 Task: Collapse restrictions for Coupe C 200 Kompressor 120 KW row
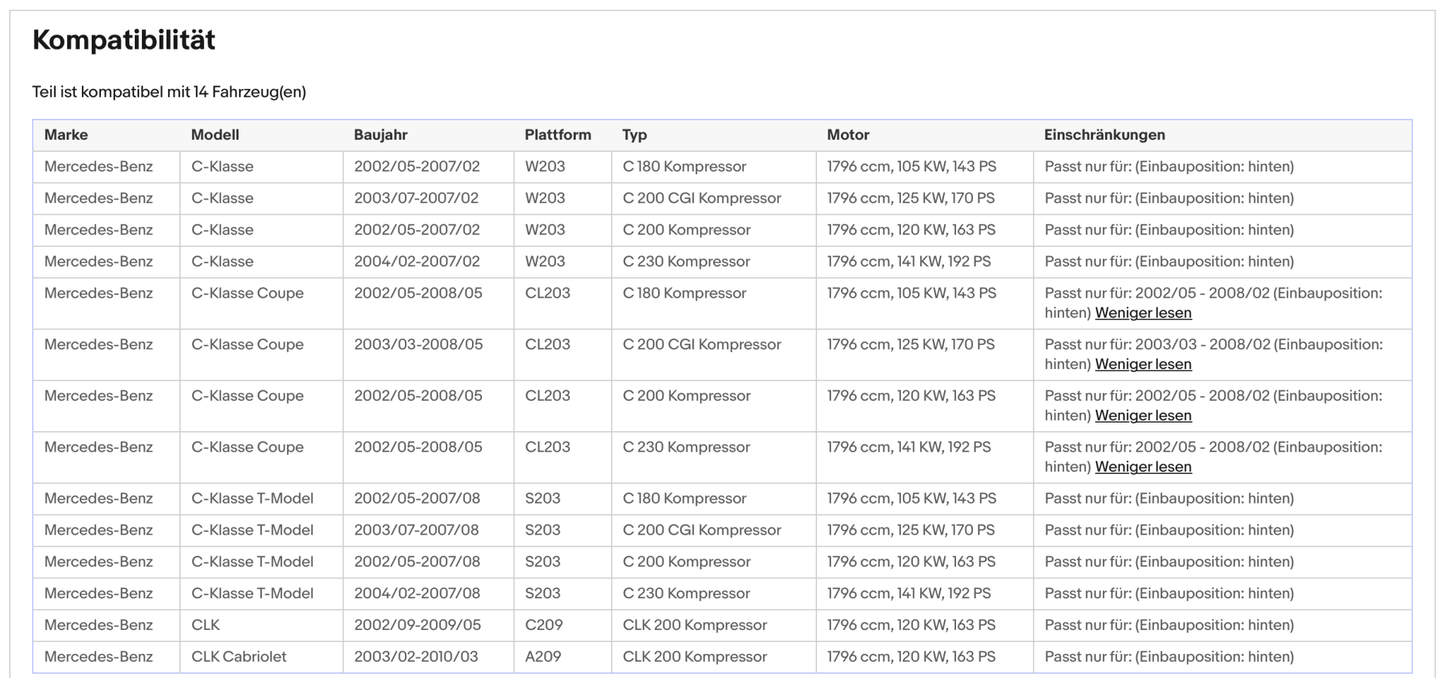point(1143,415)
